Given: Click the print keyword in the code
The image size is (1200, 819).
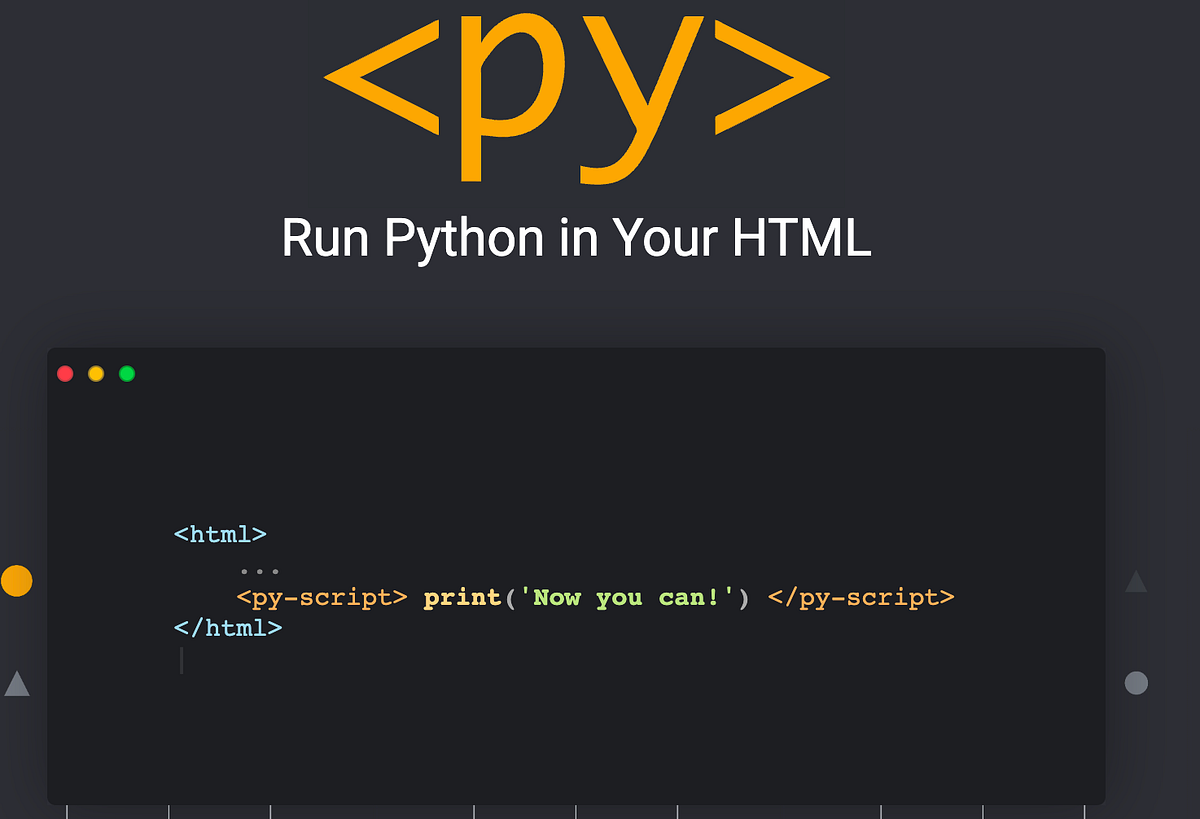Looking at the screenshot, I should (462, 597).
